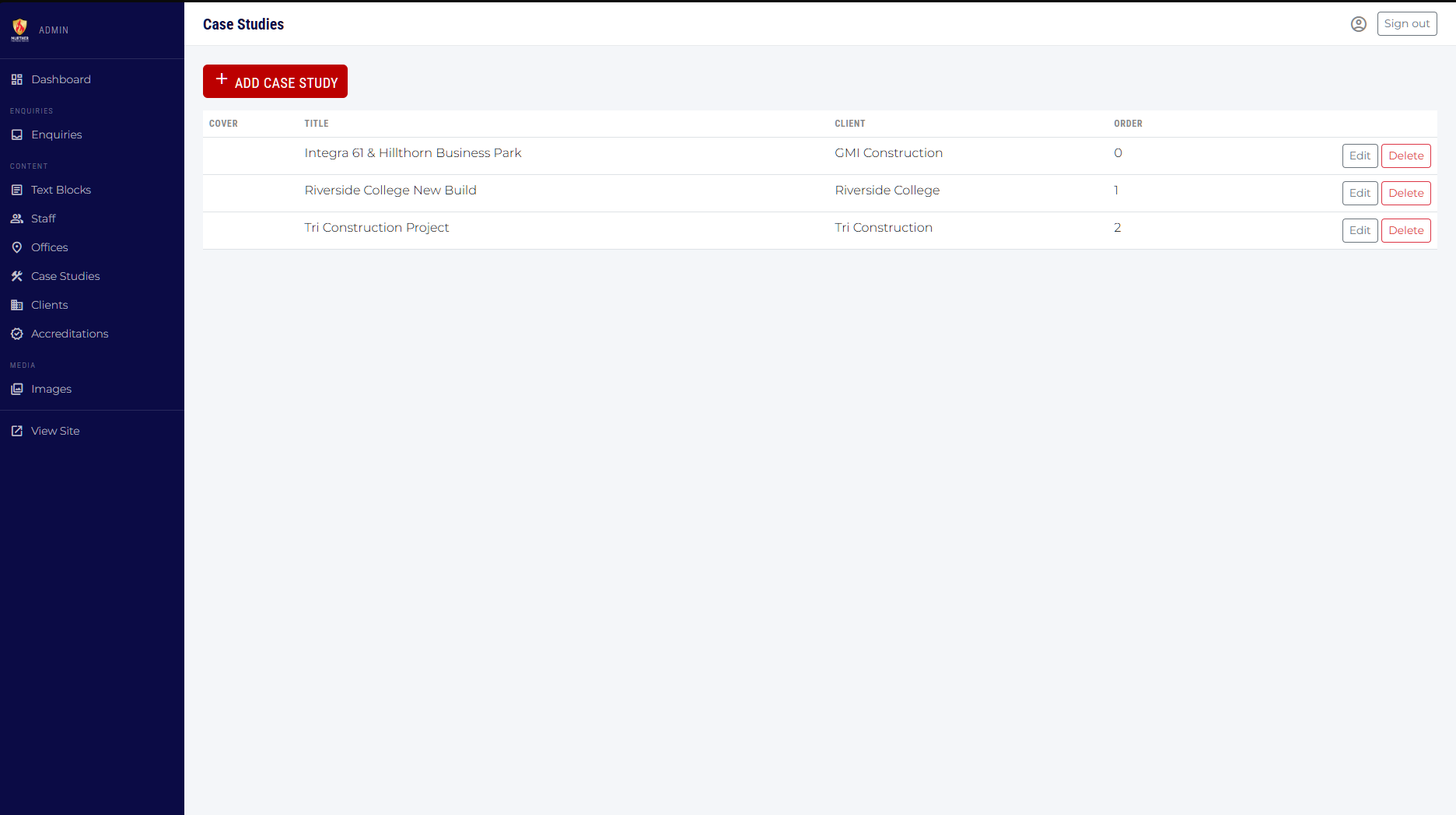The width and height of the screenshot is (1456, 815).
Task: Click the user account icon near Sign out
Action: [1358, 24]
